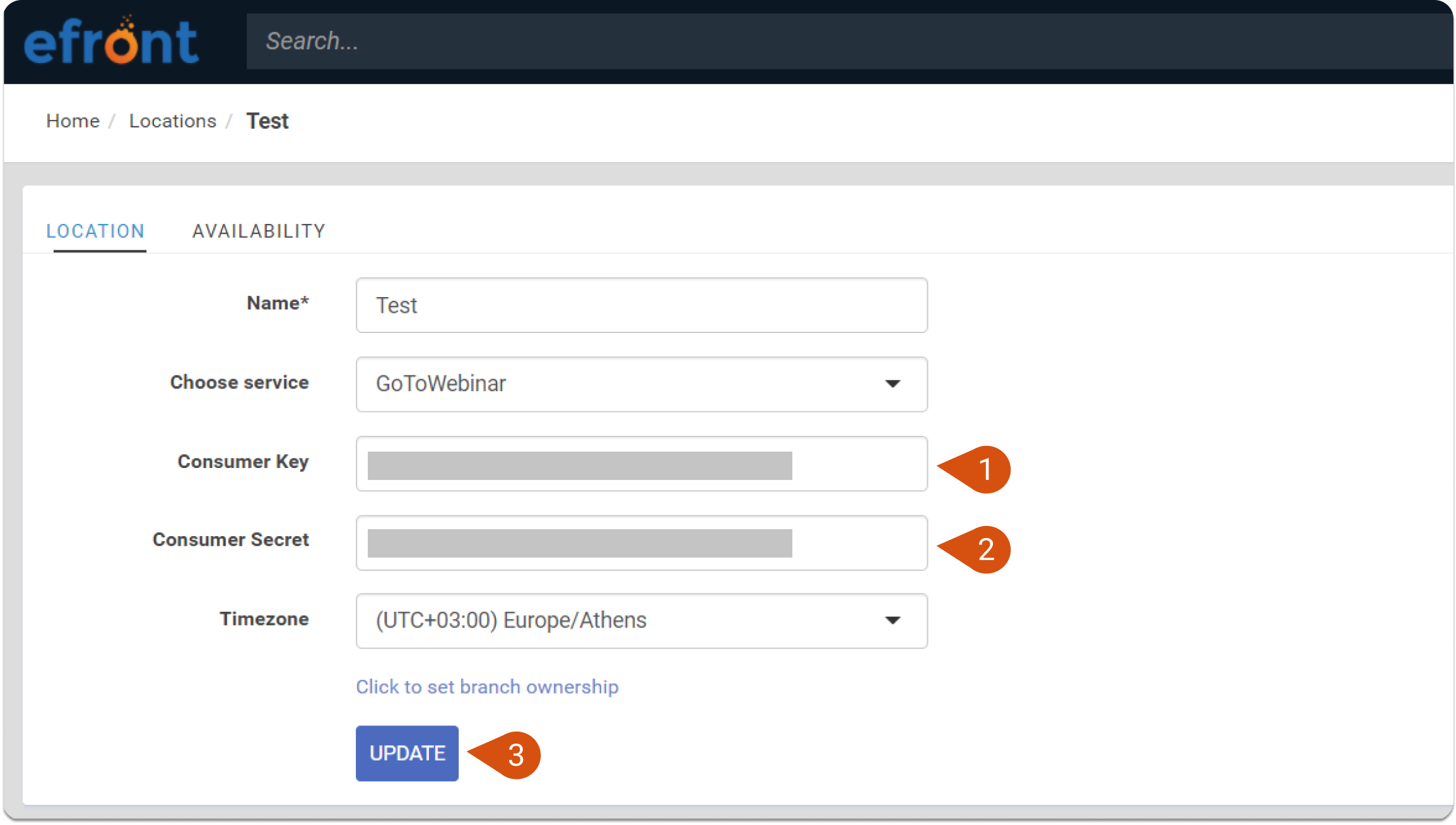
Task: Switch to the Availability tab
Action: pyautogui.click(x=259, y=231)
